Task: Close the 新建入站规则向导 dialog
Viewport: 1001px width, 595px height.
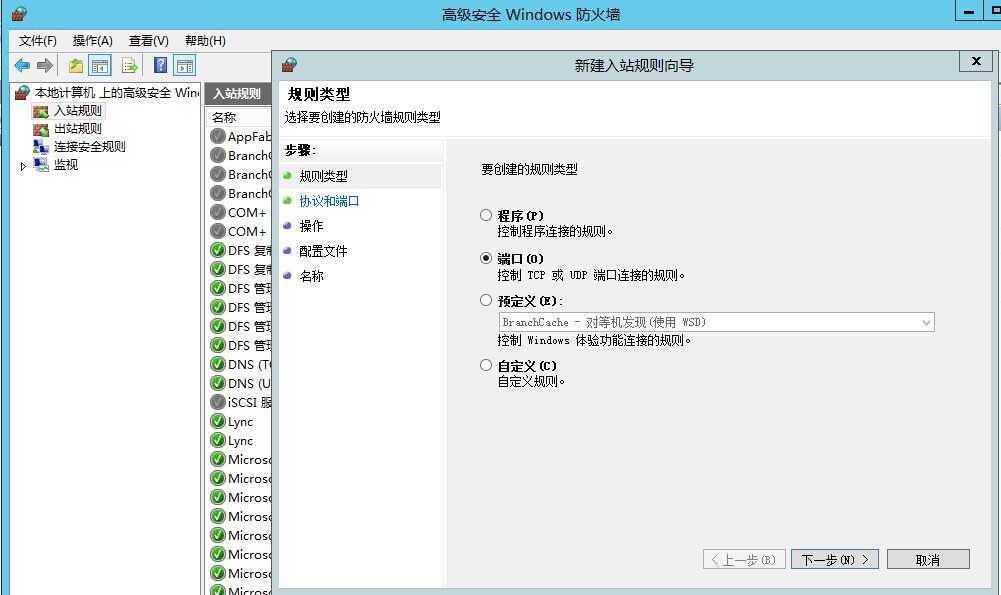Action: click(975, 61)
